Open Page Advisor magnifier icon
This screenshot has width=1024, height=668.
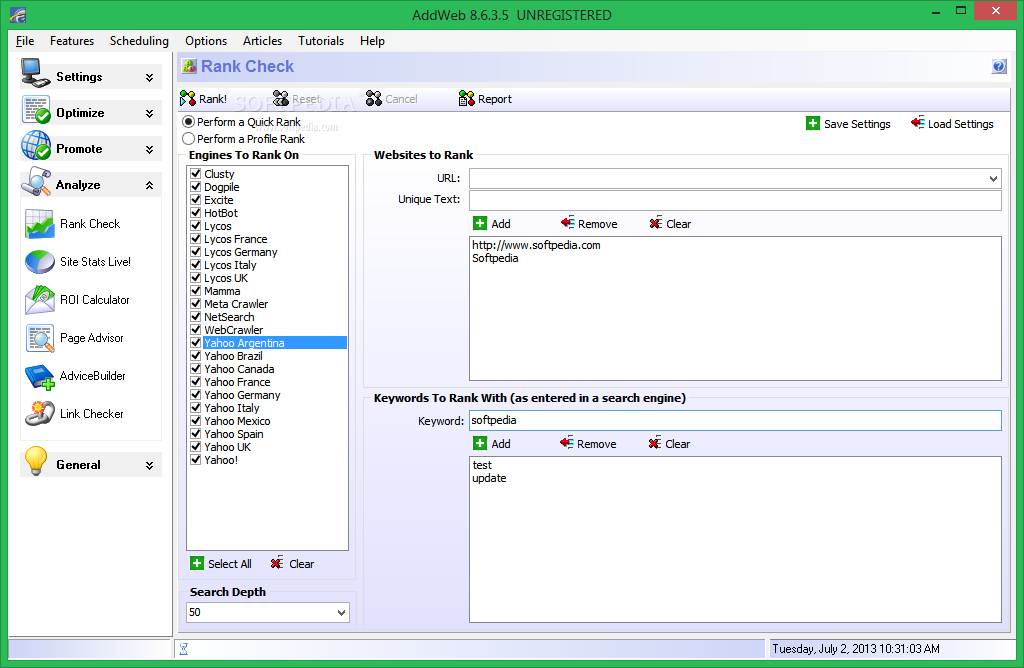(40, 338)
